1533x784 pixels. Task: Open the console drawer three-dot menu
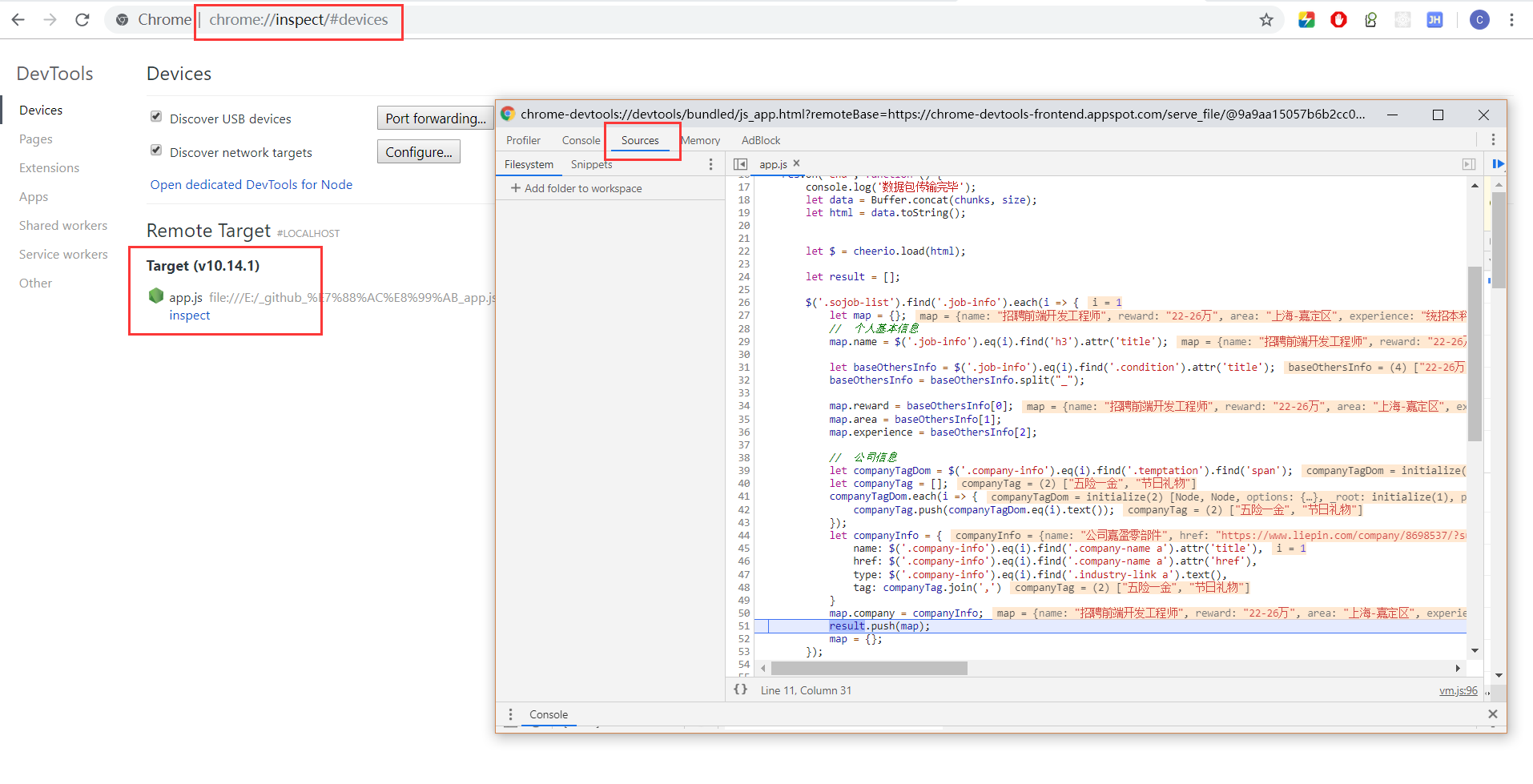[x=510, y=714]
